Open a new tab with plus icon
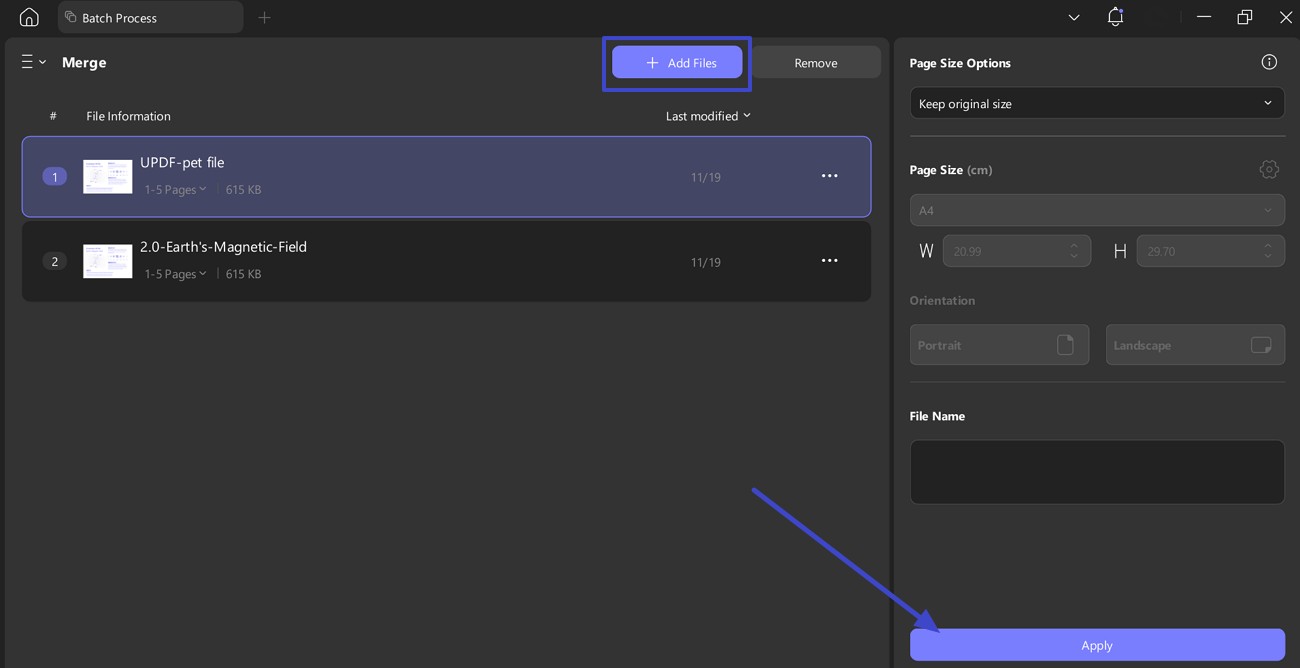Viewport: 1300px width, 668px height. click(264, 17)
